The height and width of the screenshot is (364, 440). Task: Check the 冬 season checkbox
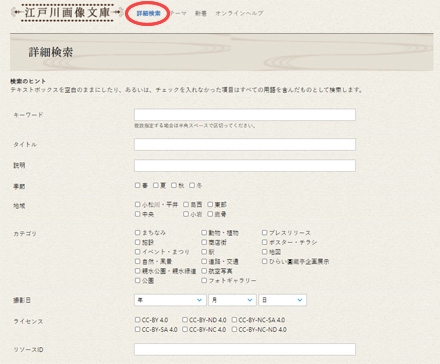[192, 185]
